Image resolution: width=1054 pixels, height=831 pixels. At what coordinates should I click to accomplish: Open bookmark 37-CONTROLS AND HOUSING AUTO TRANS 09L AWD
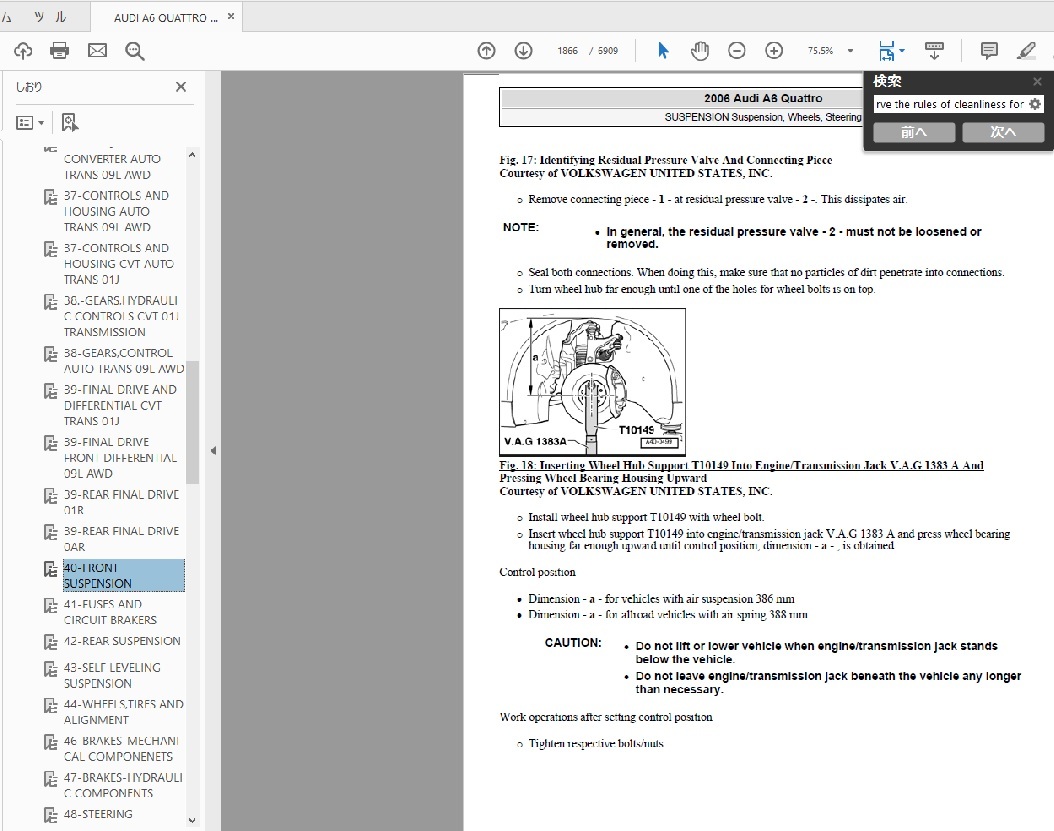(116, 211)
